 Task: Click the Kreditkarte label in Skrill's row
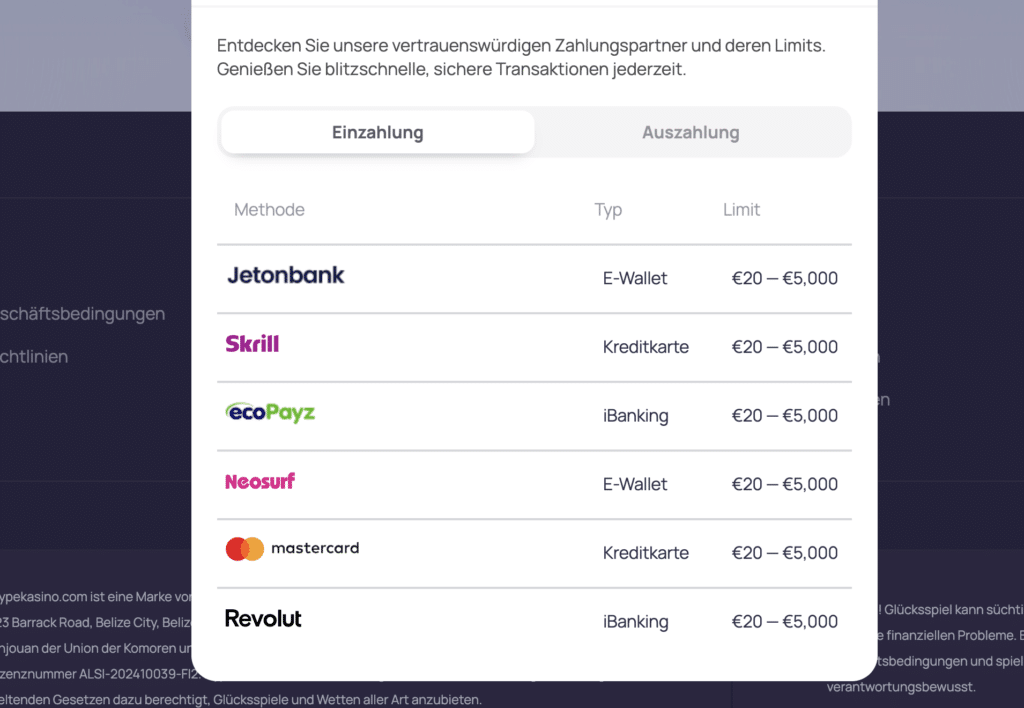click(x=645, y=346)
